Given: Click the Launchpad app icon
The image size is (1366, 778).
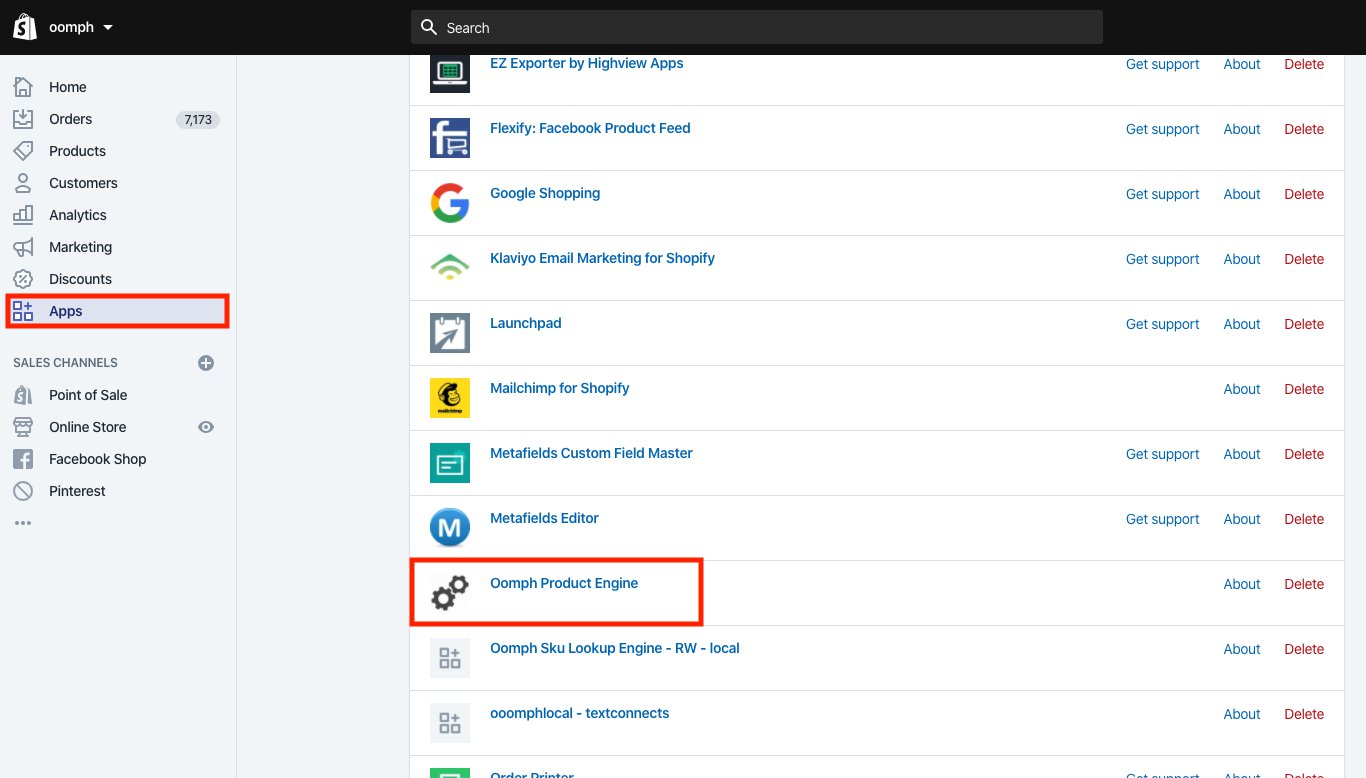Looking at the screenshot, I should click(450, 333).
